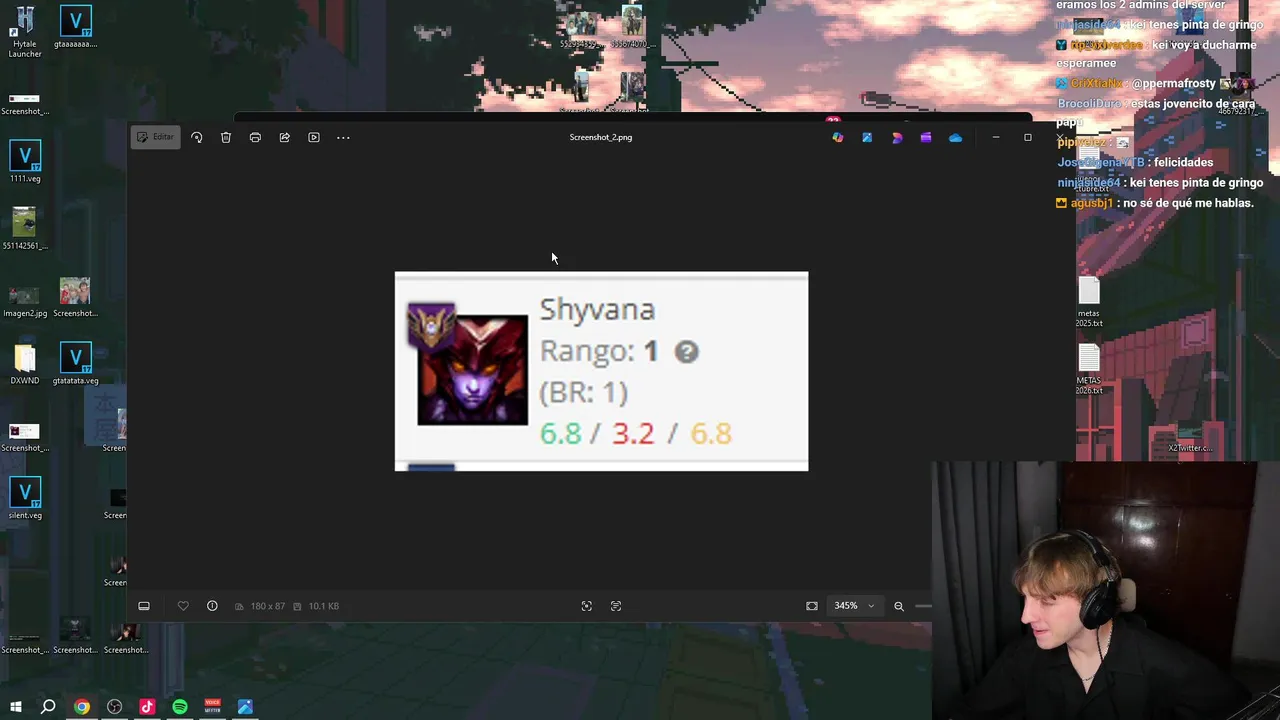
Task: Switch to Photos app in the taskbar
Action: [245, 707]
